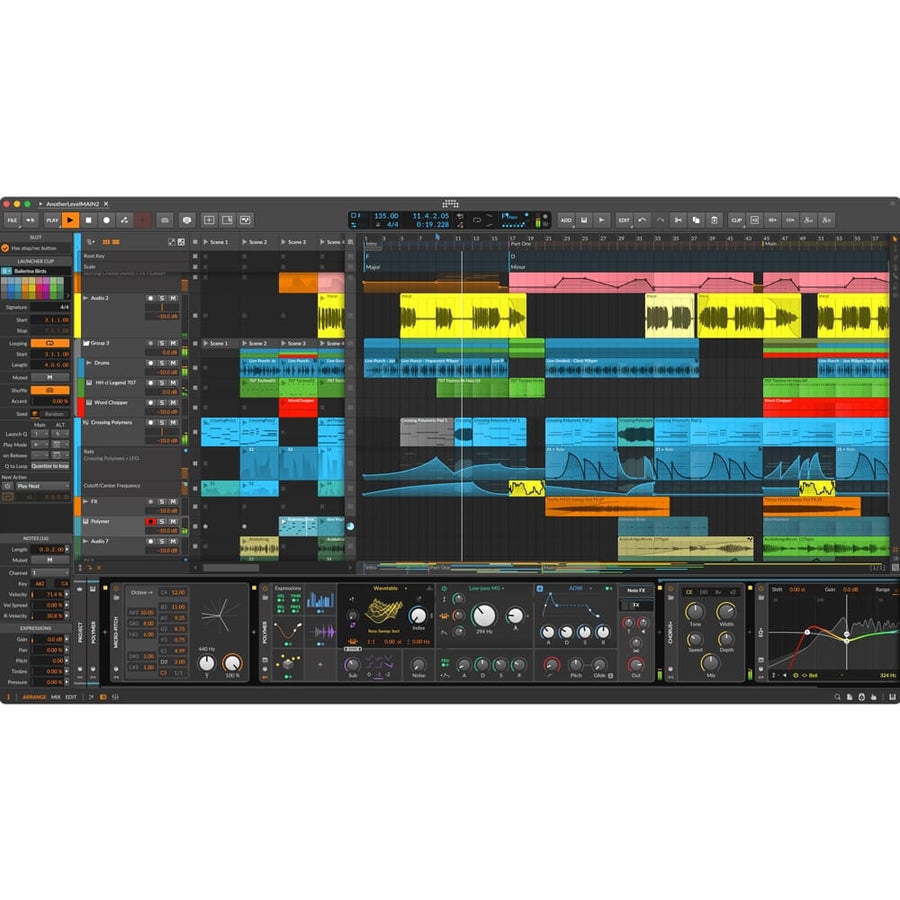Click the dice icon next to the Seed field
This screenshot has width=900, height=900.
35,413
